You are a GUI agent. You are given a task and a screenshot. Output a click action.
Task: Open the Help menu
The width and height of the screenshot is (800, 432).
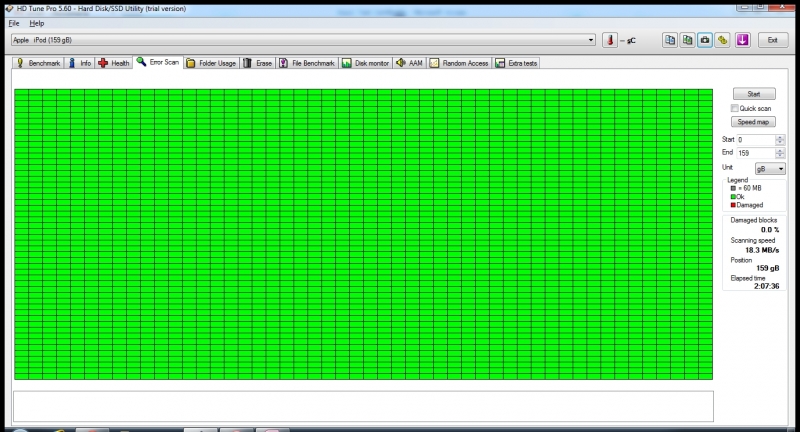[x=37, y=23]
